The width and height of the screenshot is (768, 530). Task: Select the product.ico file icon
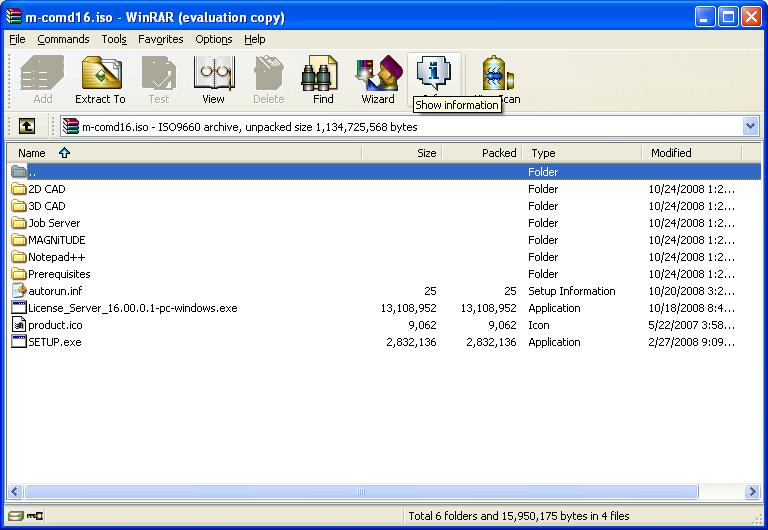pos(19,324)
